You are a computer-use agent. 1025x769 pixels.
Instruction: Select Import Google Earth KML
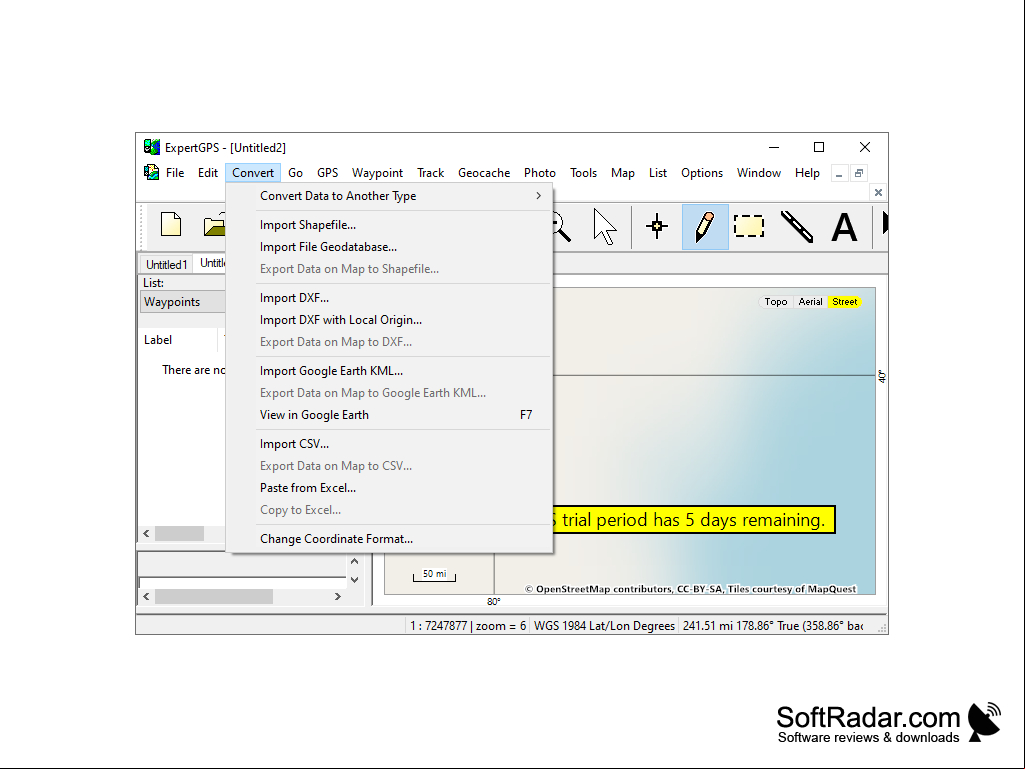click(x=390, y=371)
